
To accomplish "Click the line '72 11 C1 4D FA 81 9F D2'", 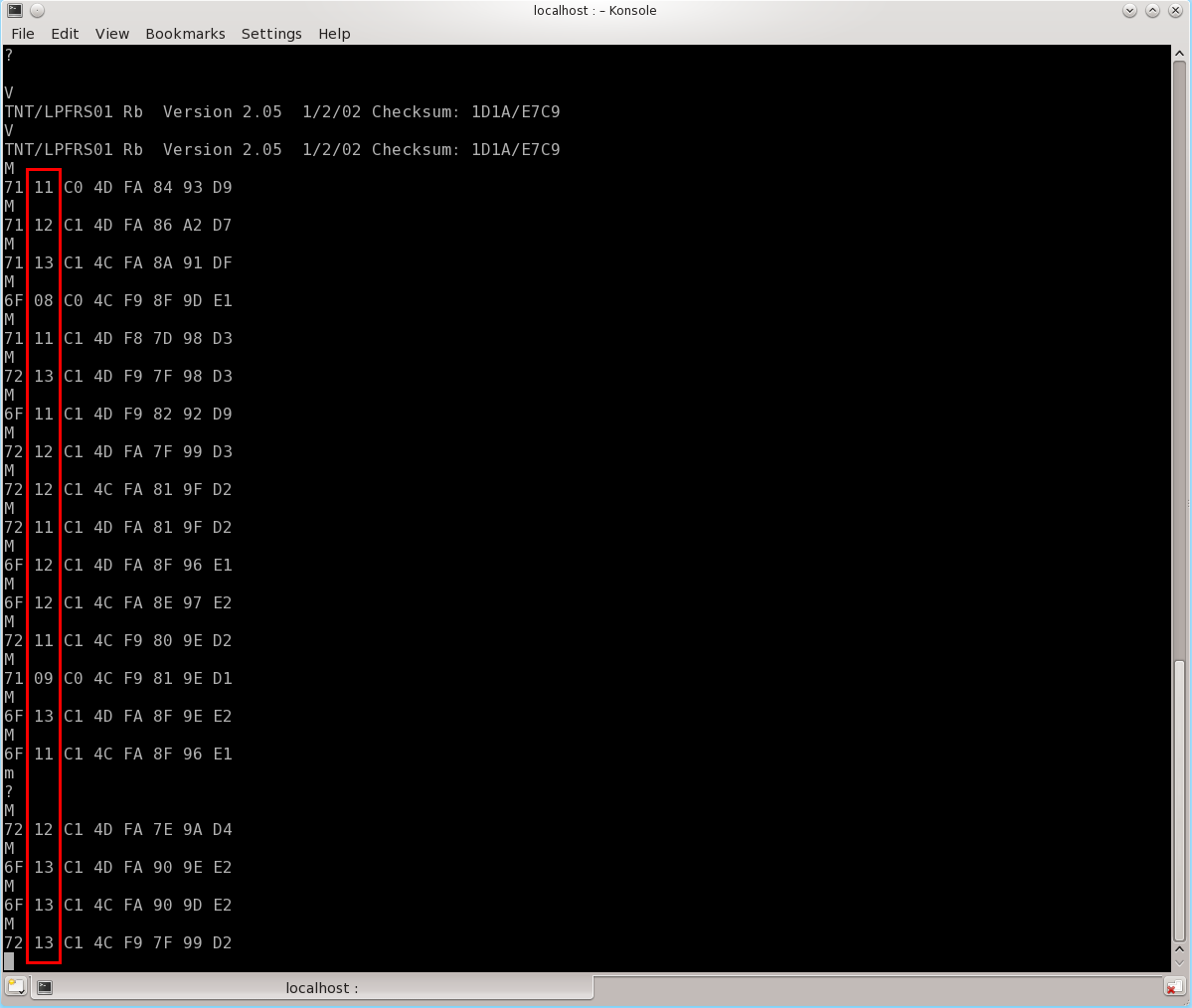I will click(x=118, y=527).
